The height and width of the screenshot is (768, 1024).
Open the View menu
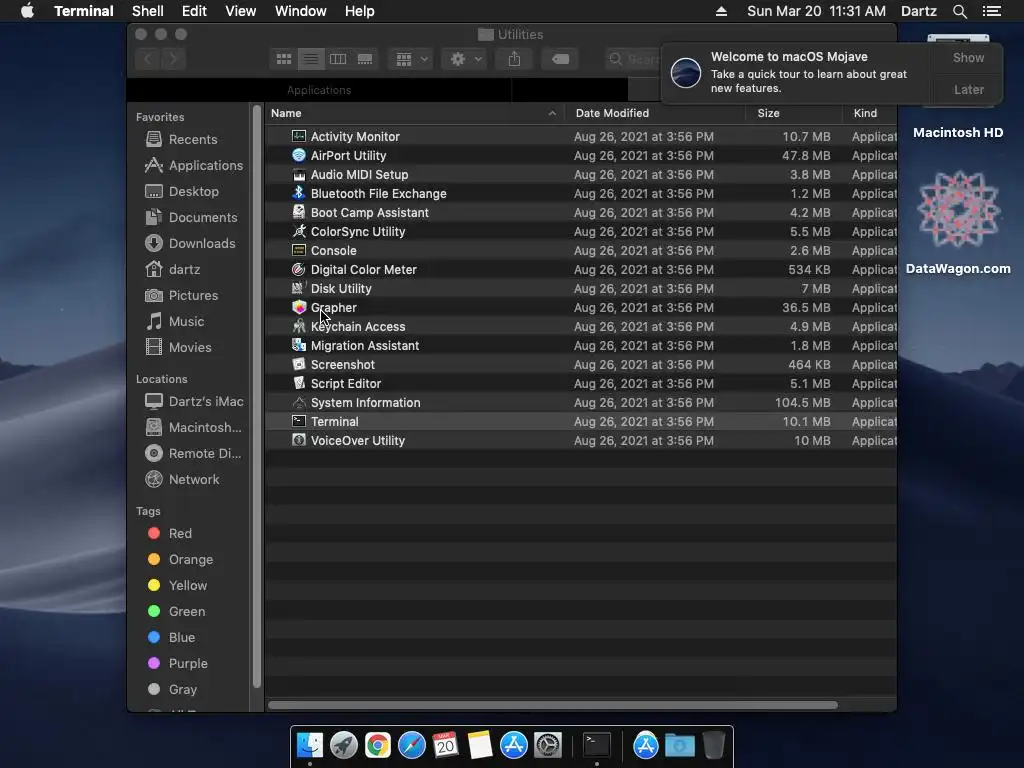tap(240, 11)
